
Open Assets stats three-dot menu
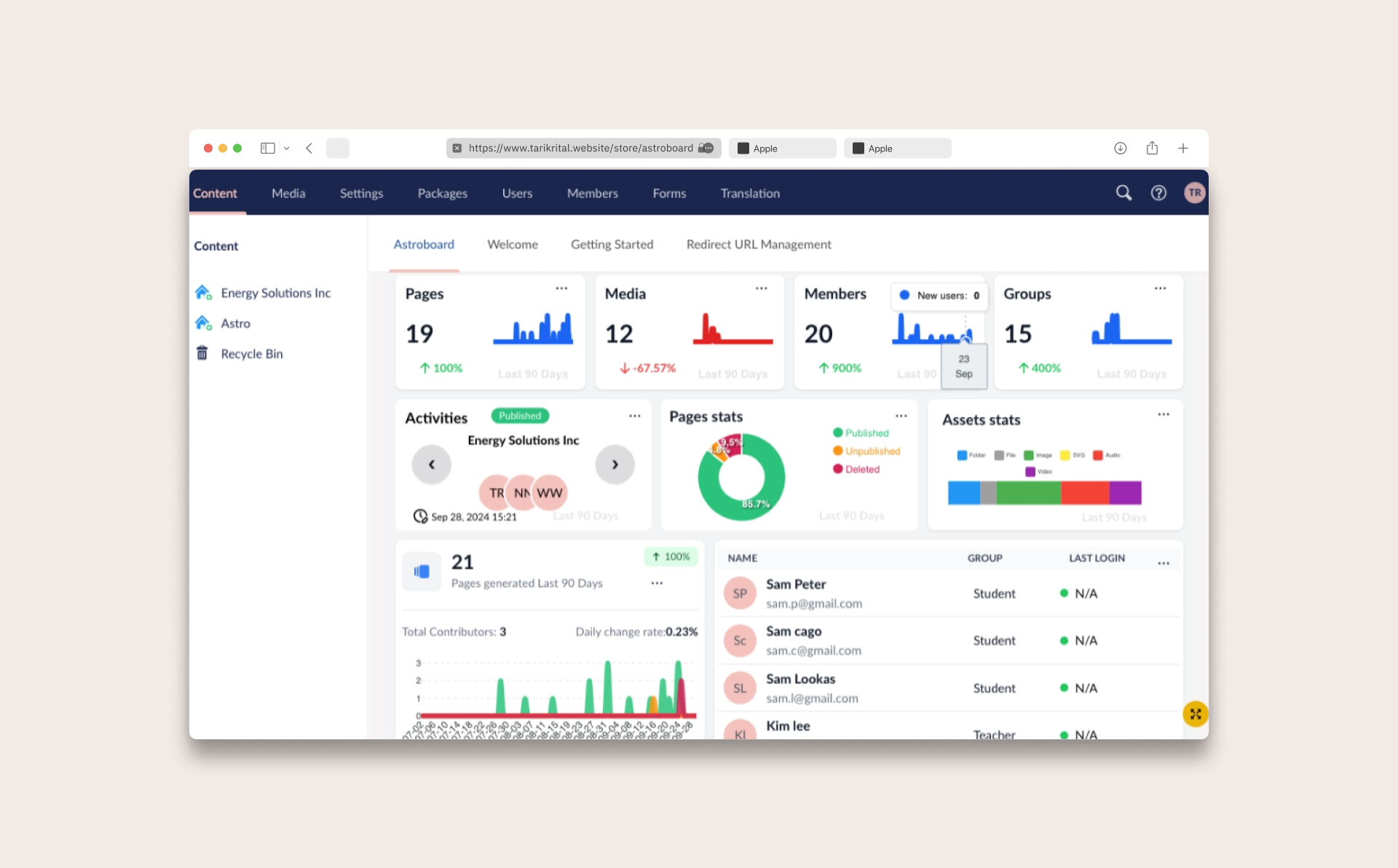pyautogui.click(x=1164, y=414)
